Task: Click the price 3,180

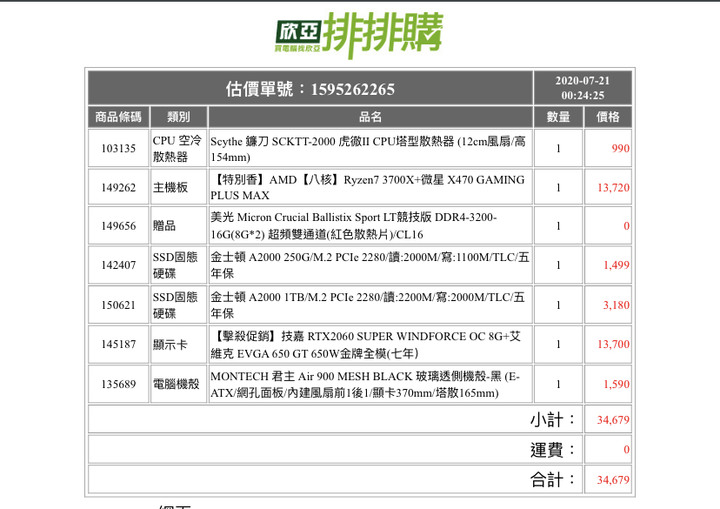Action: click(x=616, y=305)
